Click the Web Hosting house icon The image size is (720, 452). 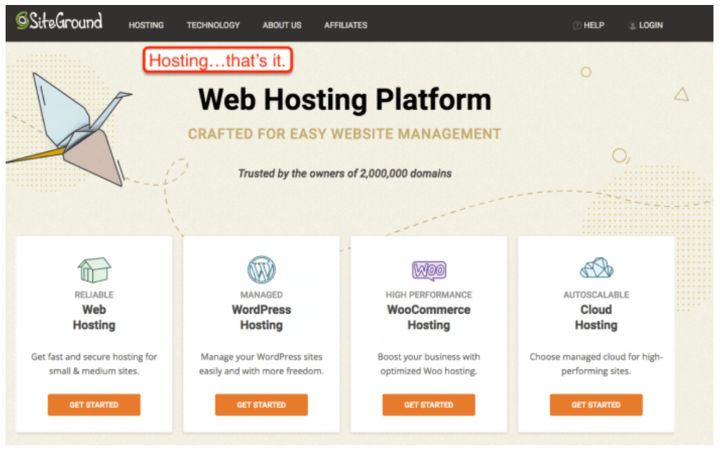tap(94, 269)
